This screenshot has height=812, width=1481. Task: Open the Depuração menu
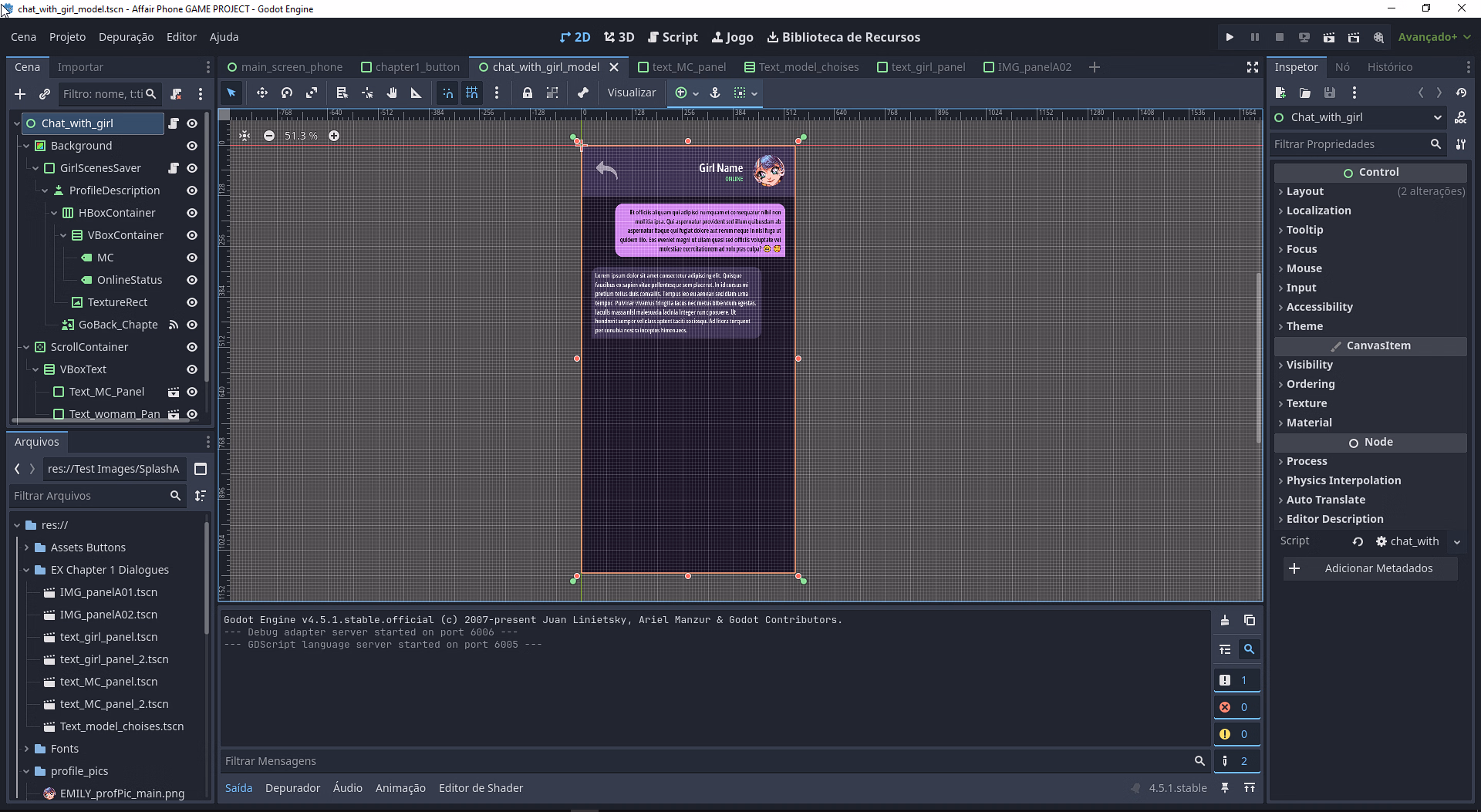click(x=126, y=37)
